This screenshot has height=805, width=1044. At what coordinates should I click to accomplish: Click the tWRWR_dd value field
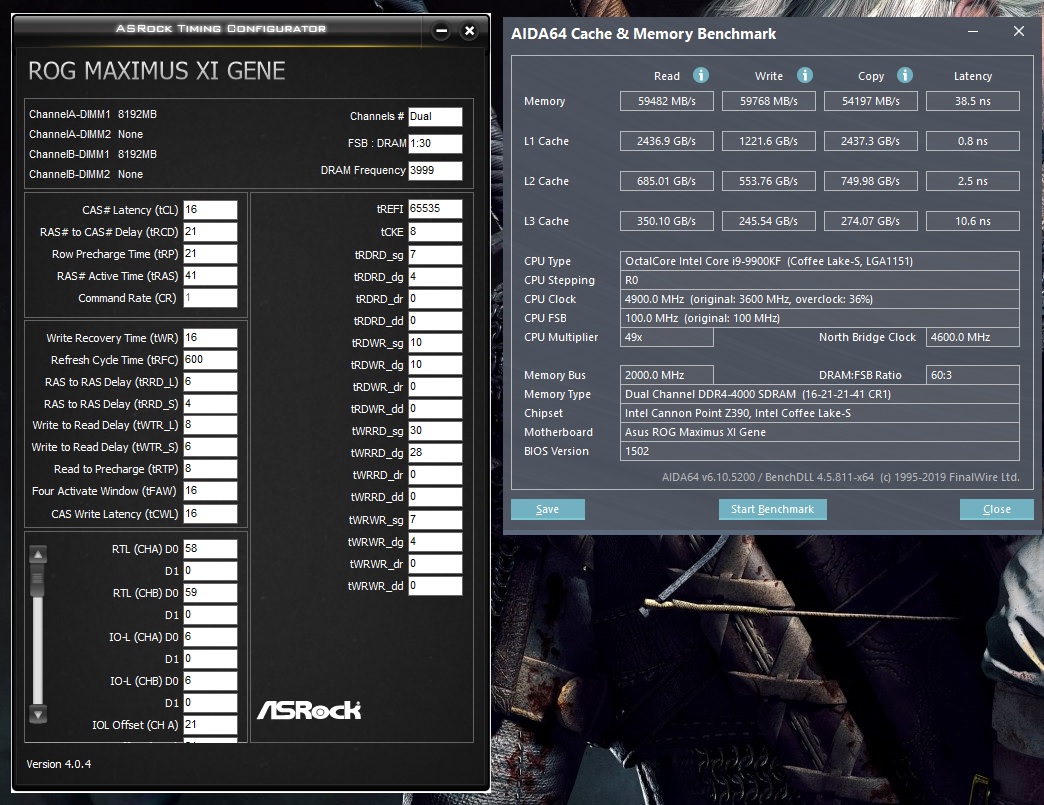pyautogui.click(x=435, y=586)
